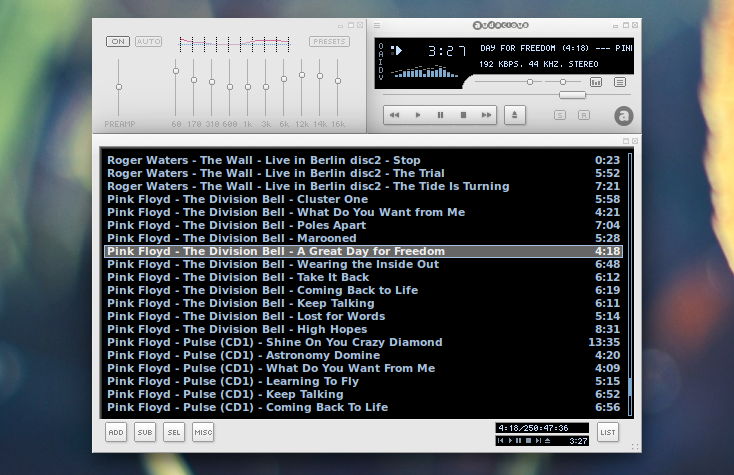Open file info with clutterbar letter I
The height and width of the screenshot is (475, 734).
coord(381,62)
